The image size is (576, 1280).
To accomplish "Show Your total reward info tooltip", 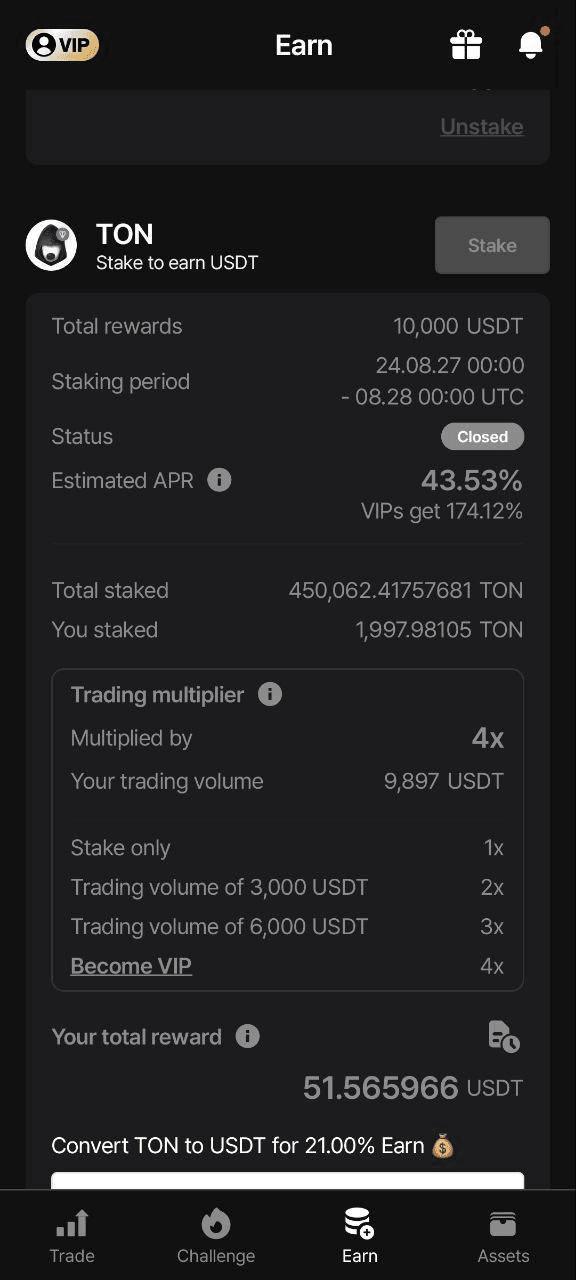I will coord(247,1036).
